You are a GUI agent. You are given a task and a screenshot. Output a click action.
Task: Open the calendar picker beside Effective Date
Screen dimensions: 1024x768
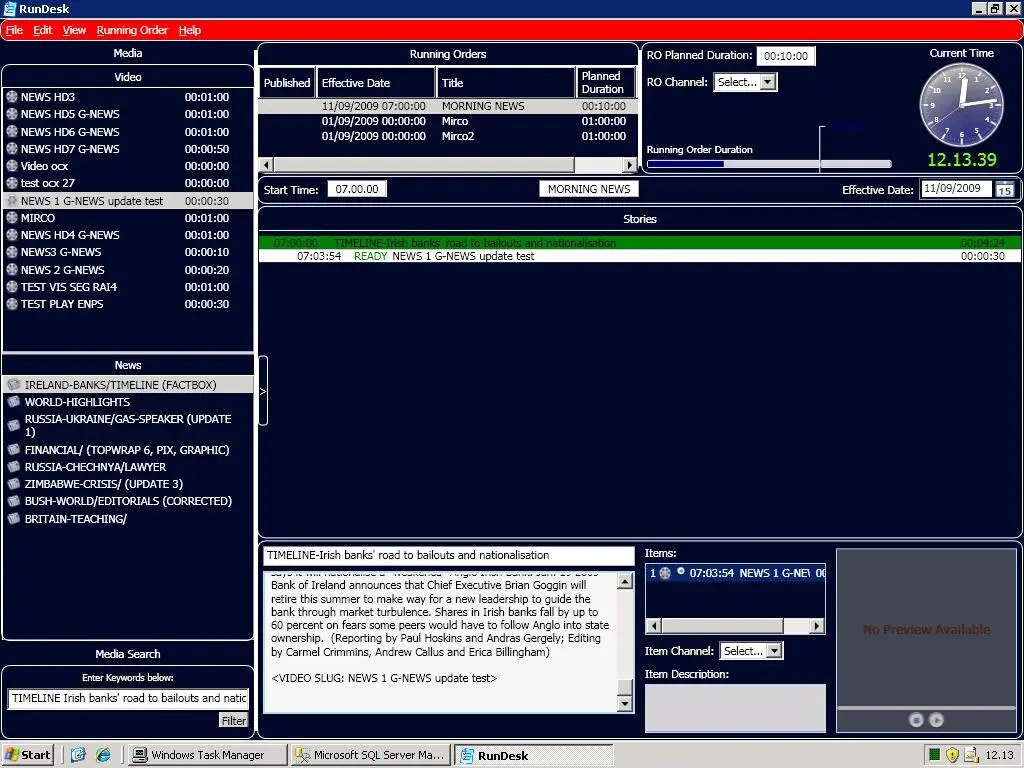[x=1004, y=189]
